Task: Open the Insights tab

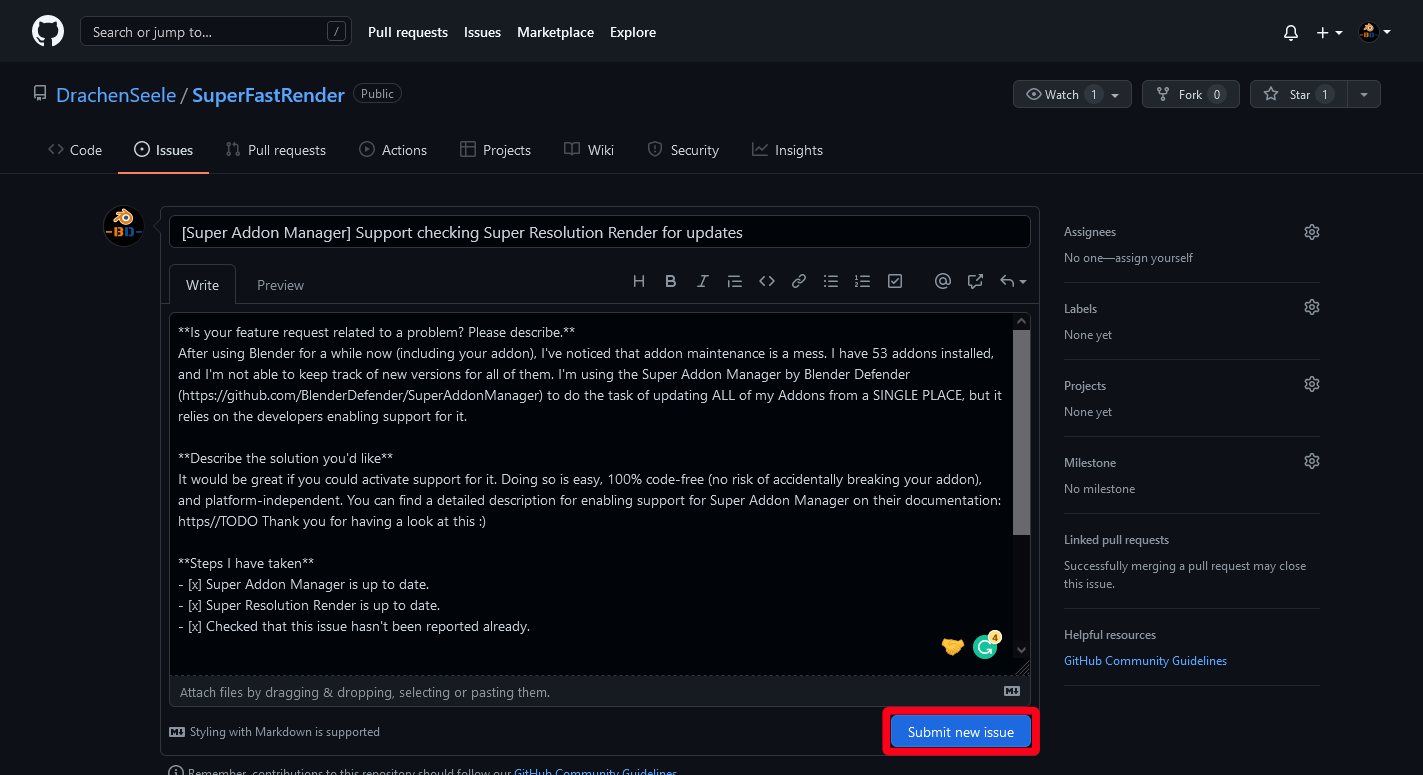Action: [787, 150]
